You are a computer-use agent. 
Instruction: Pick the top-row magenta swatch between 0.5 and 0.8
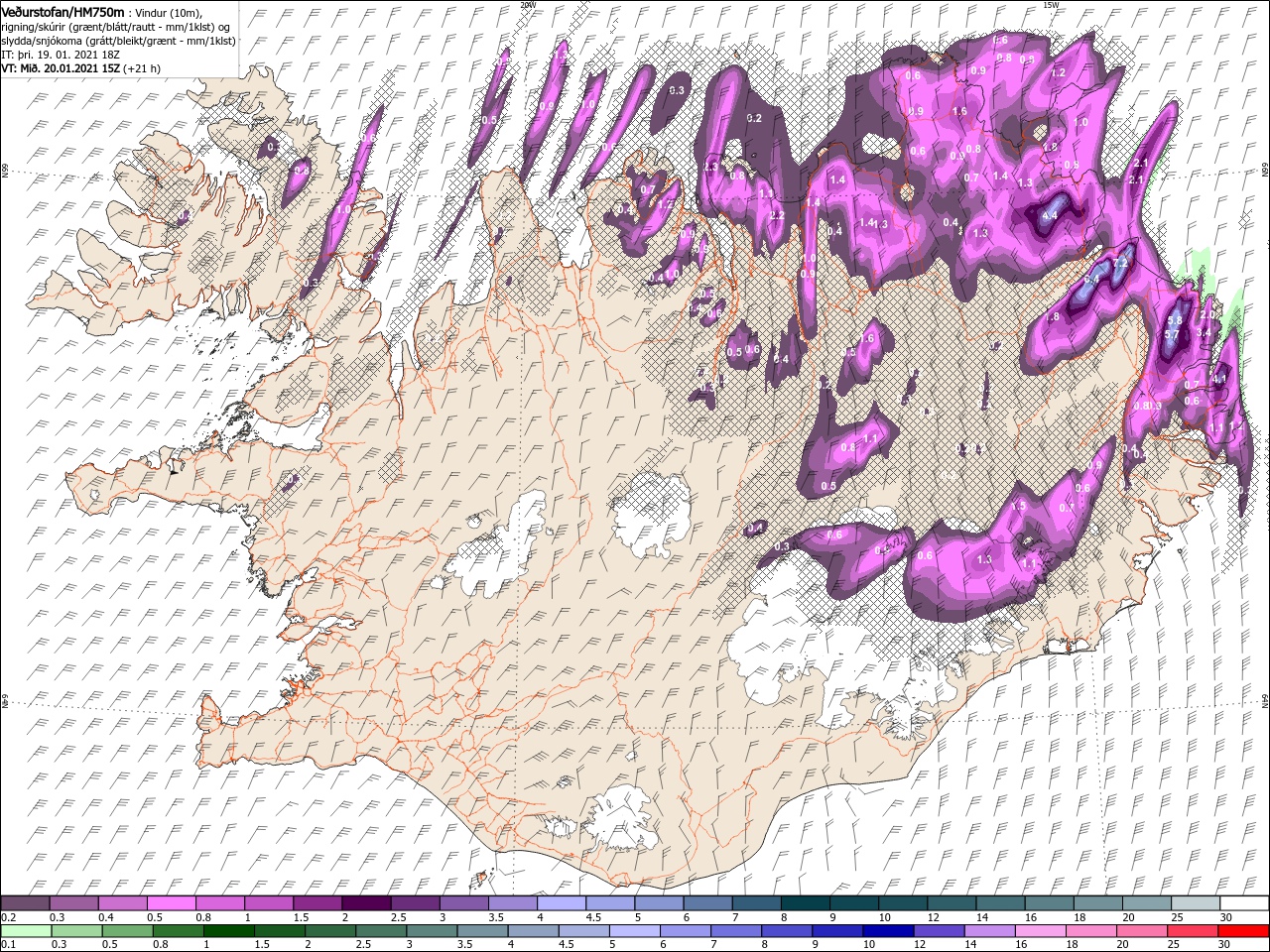[171, 903]
